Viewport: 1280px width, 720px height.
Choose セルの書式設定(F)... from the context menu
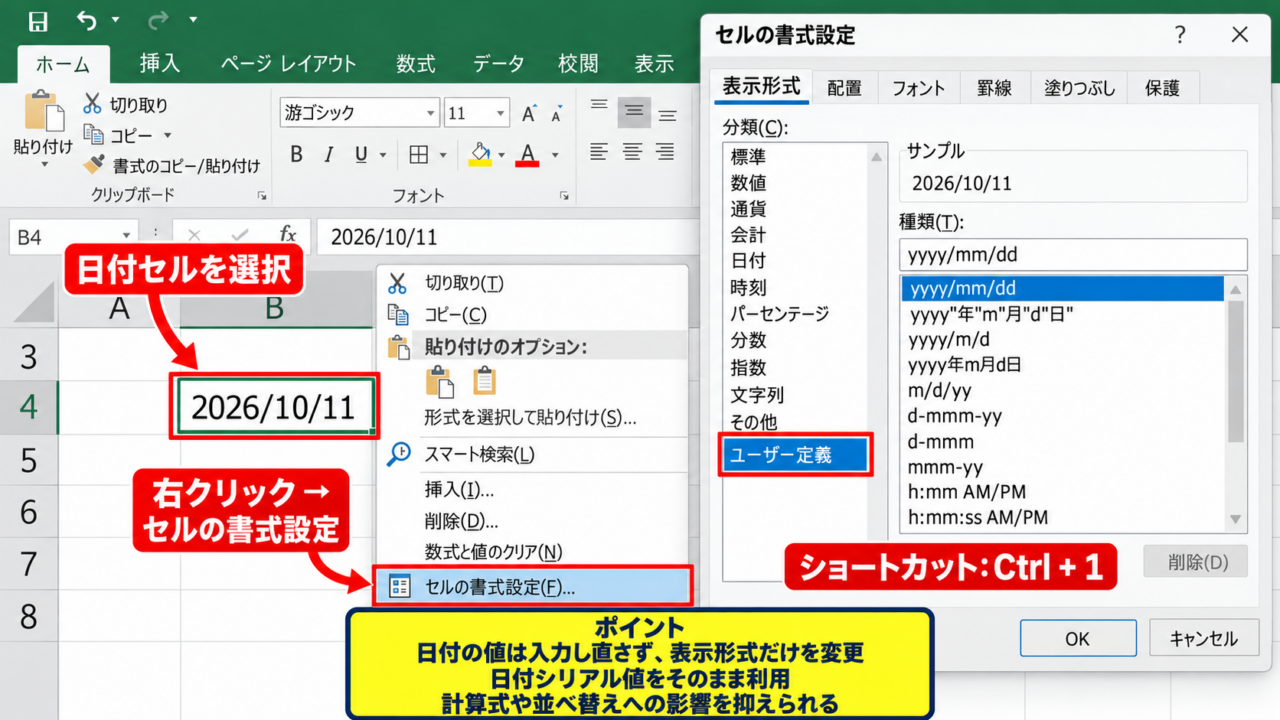tap(532, 587)
